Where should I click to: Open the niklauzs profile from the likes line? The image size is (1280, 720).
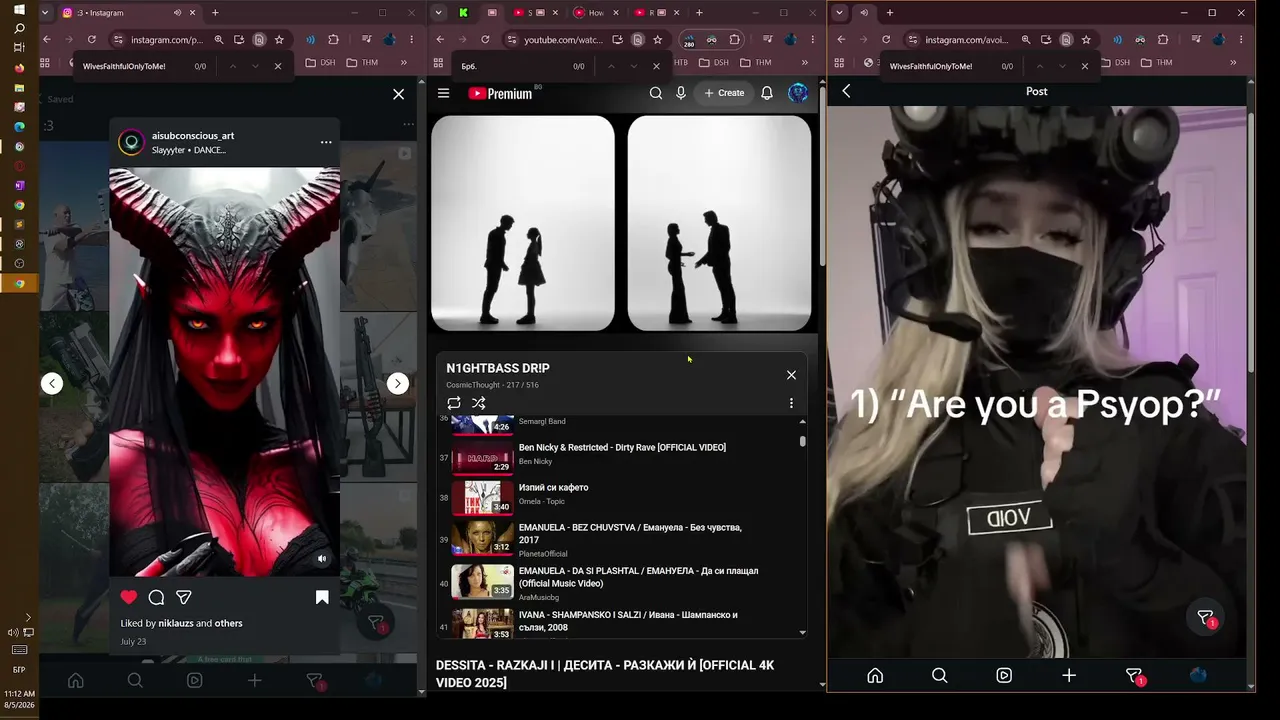[175, 623]
